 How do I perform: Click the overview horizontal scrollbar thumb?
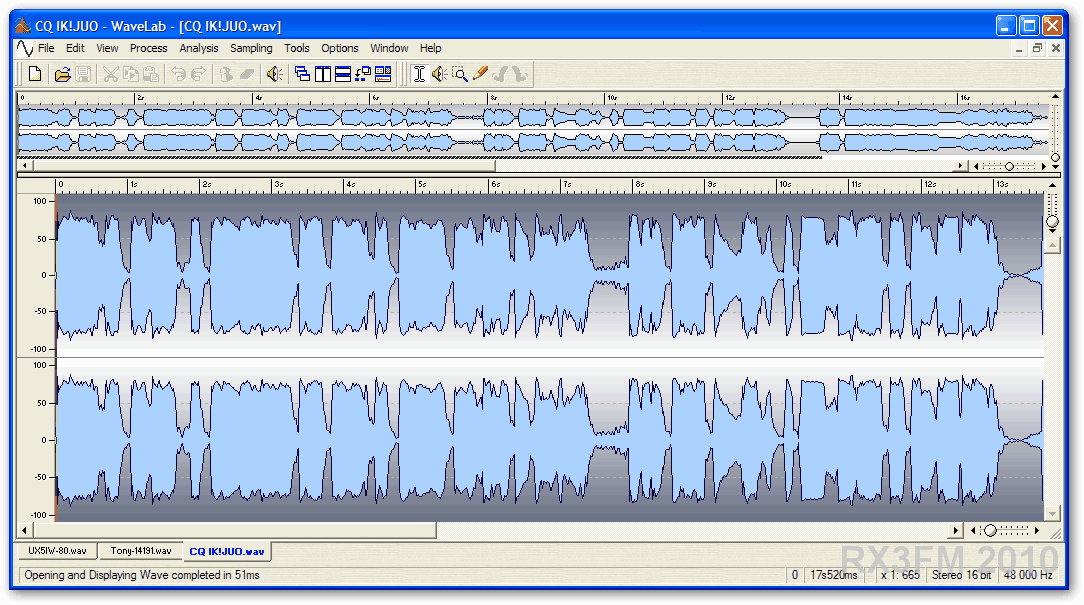coord(264,166)
